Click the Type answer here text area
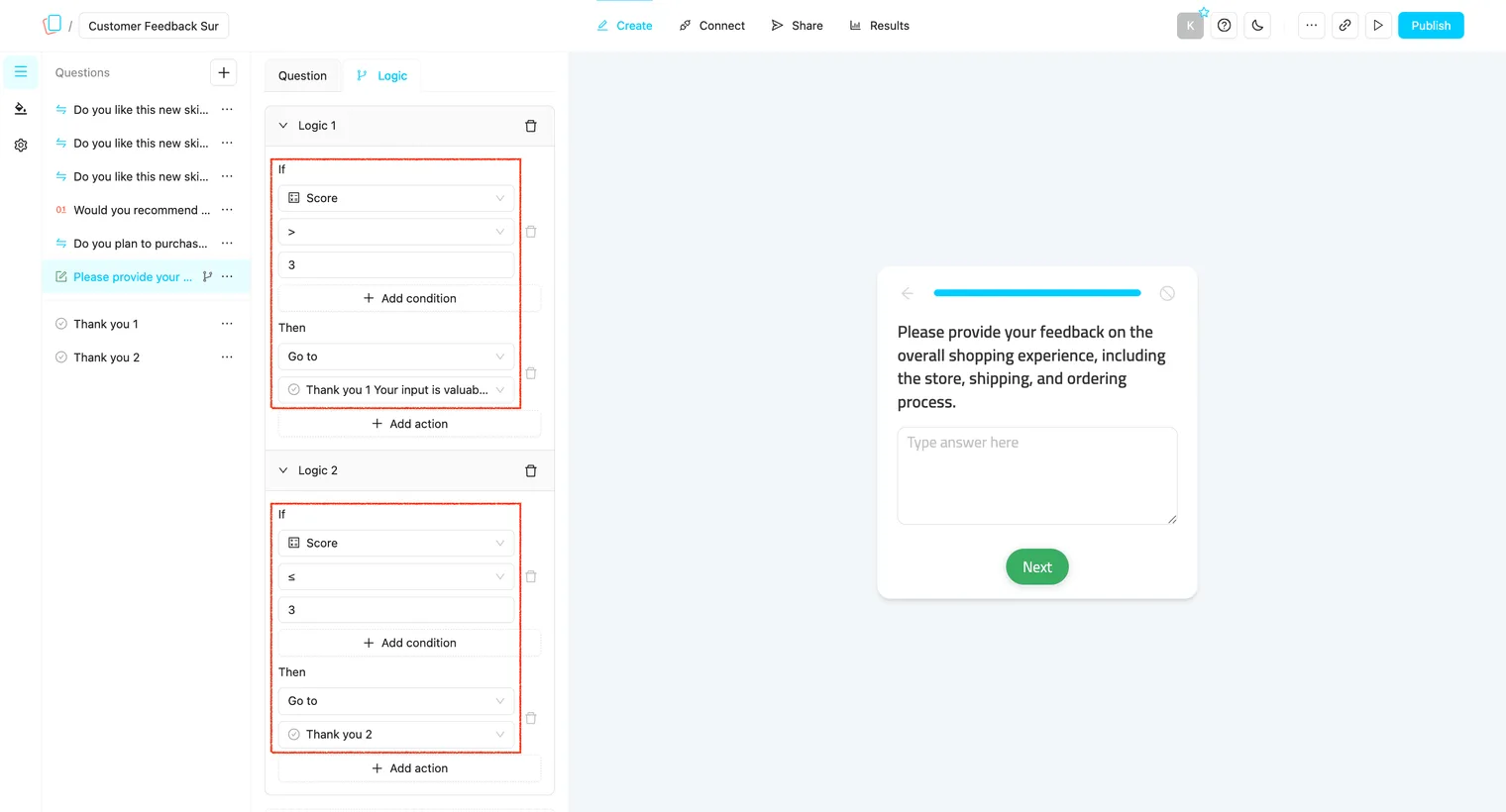 tap(1037, 476)
